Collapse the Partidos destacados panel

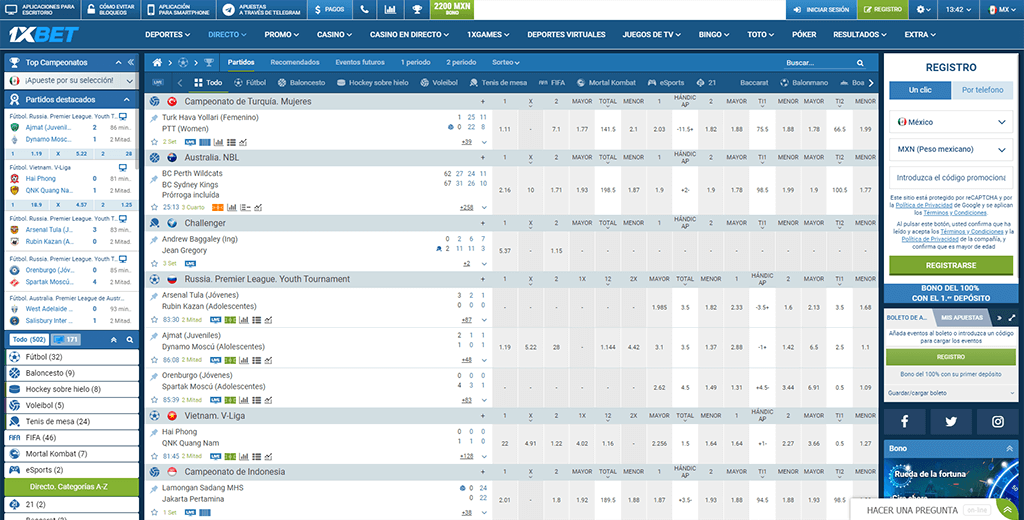tap(127, 100)
